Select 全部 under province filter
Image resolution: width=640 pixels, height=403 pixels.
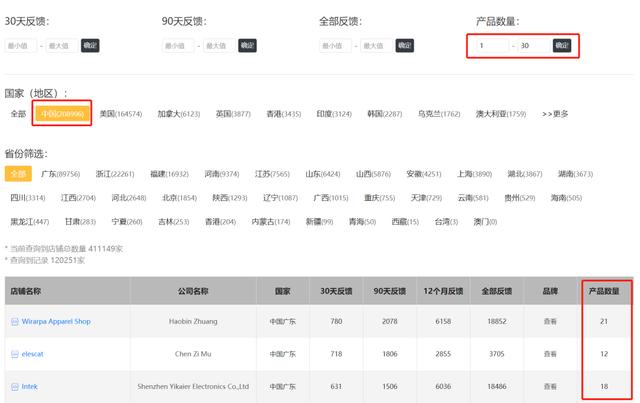click(18, 174)
